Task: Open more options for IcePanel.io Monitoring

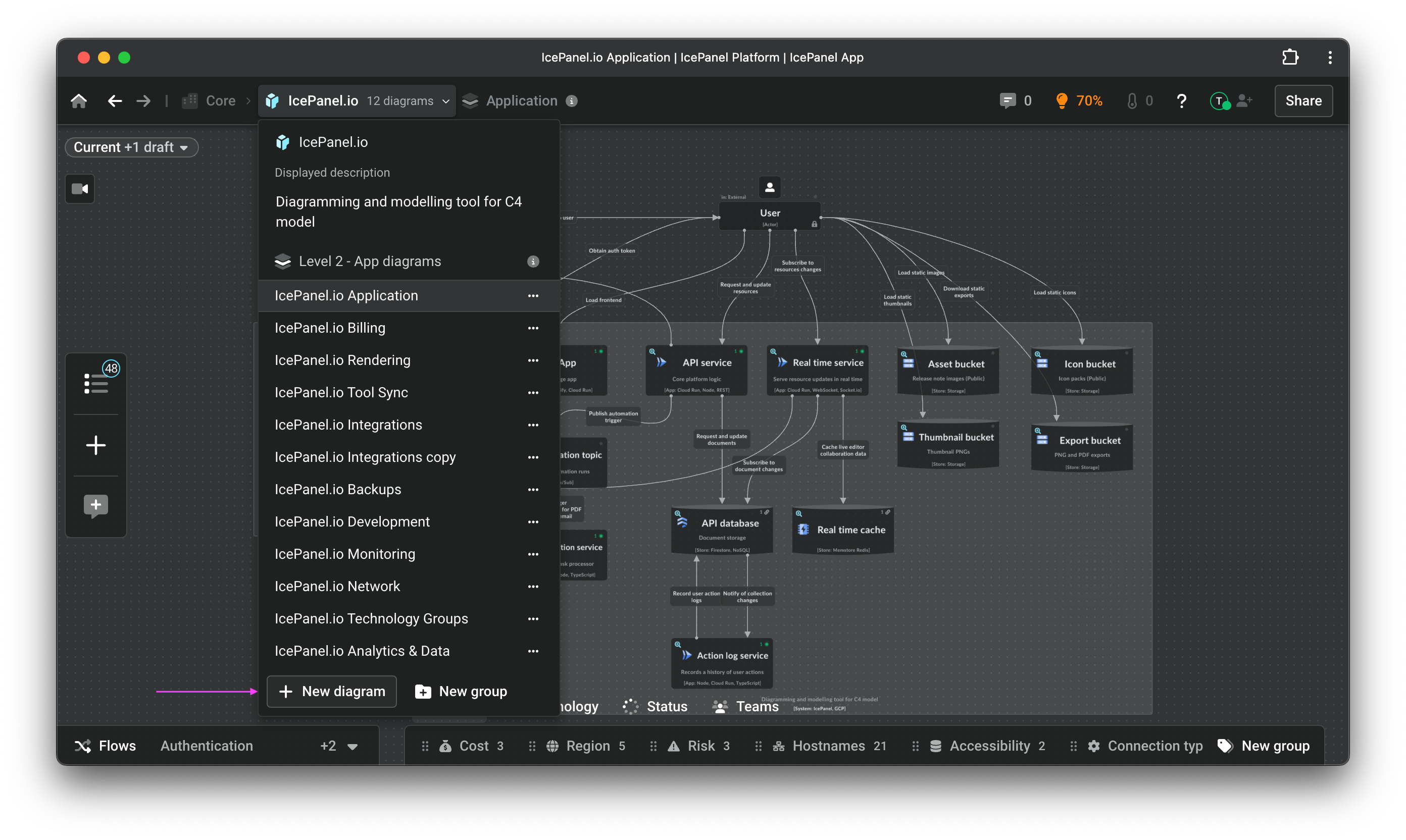Action: 533,554
